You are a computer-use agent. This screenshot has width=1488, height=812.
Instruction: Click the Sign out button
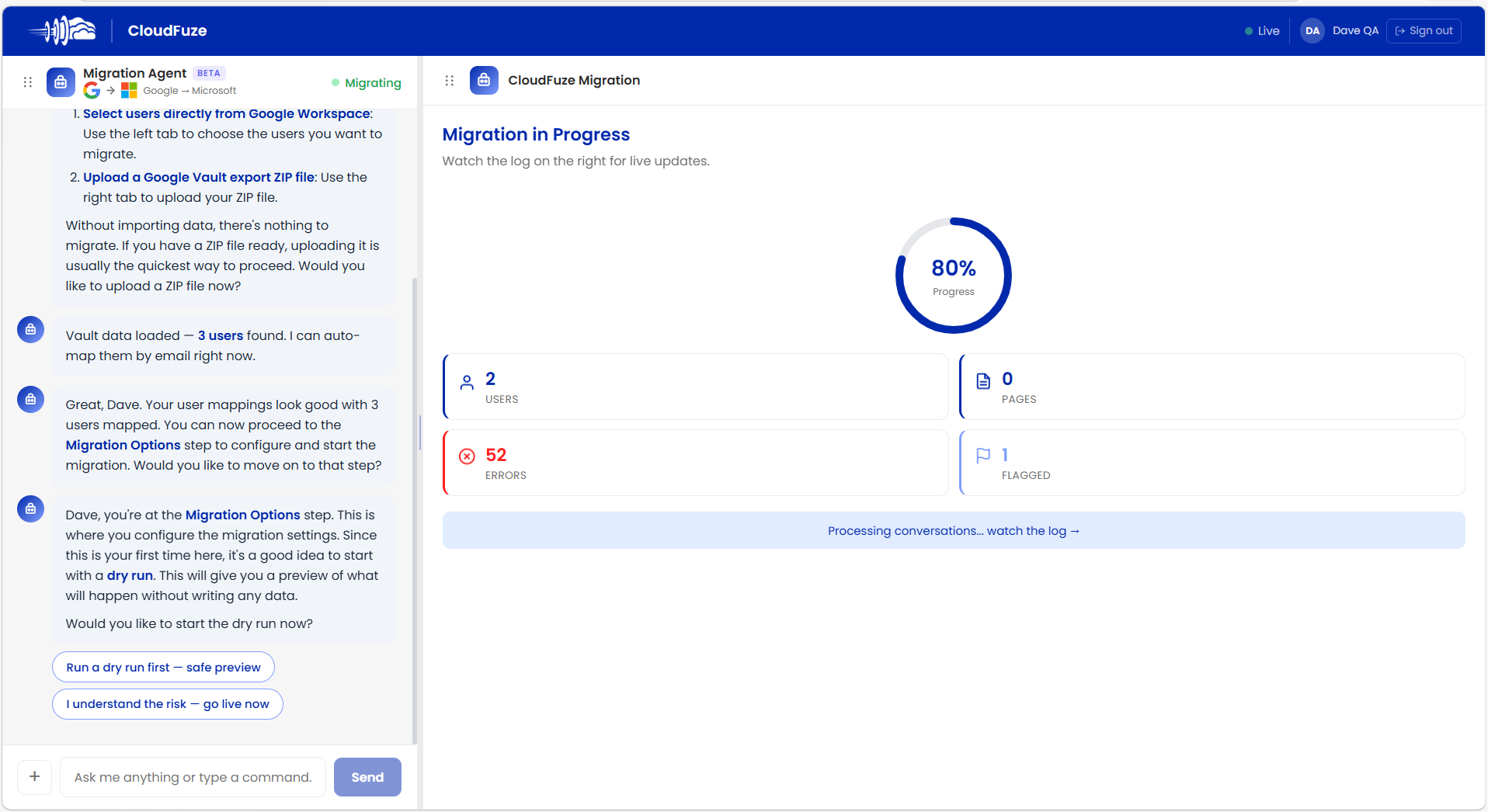tap(1424, 31)
